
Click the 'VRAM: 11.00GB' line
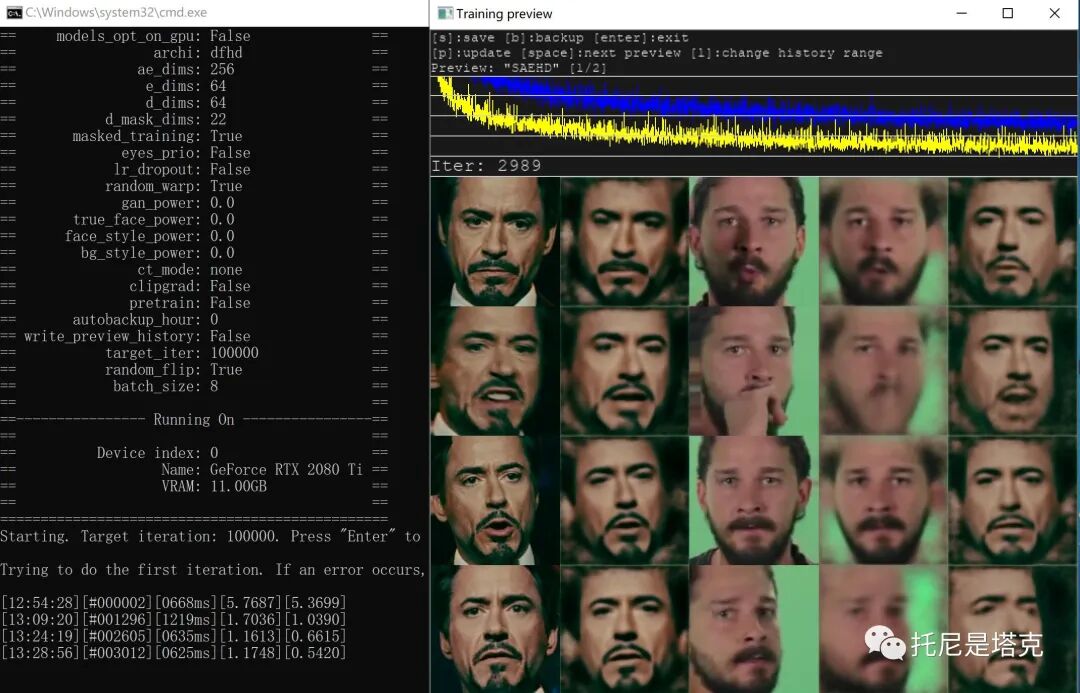(214, 486)
